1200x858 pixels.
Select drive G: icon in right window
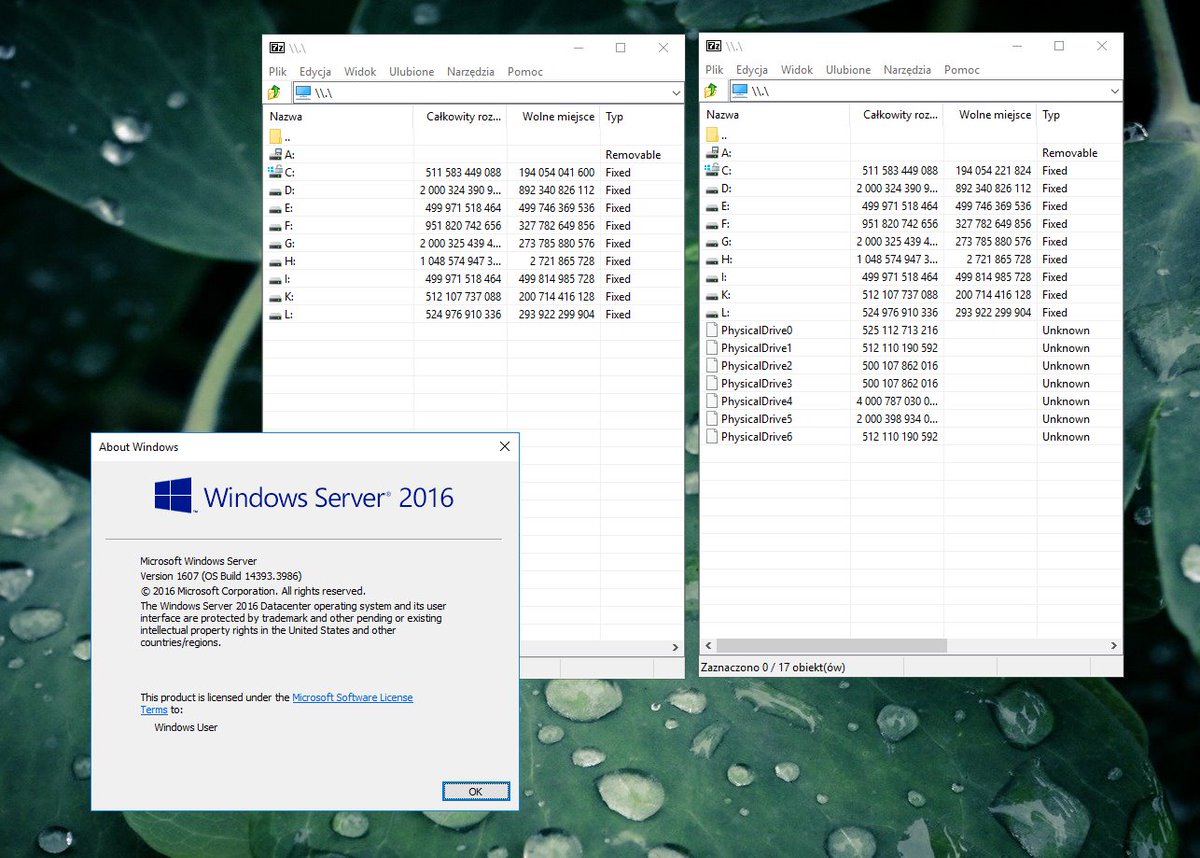[712, 241]
